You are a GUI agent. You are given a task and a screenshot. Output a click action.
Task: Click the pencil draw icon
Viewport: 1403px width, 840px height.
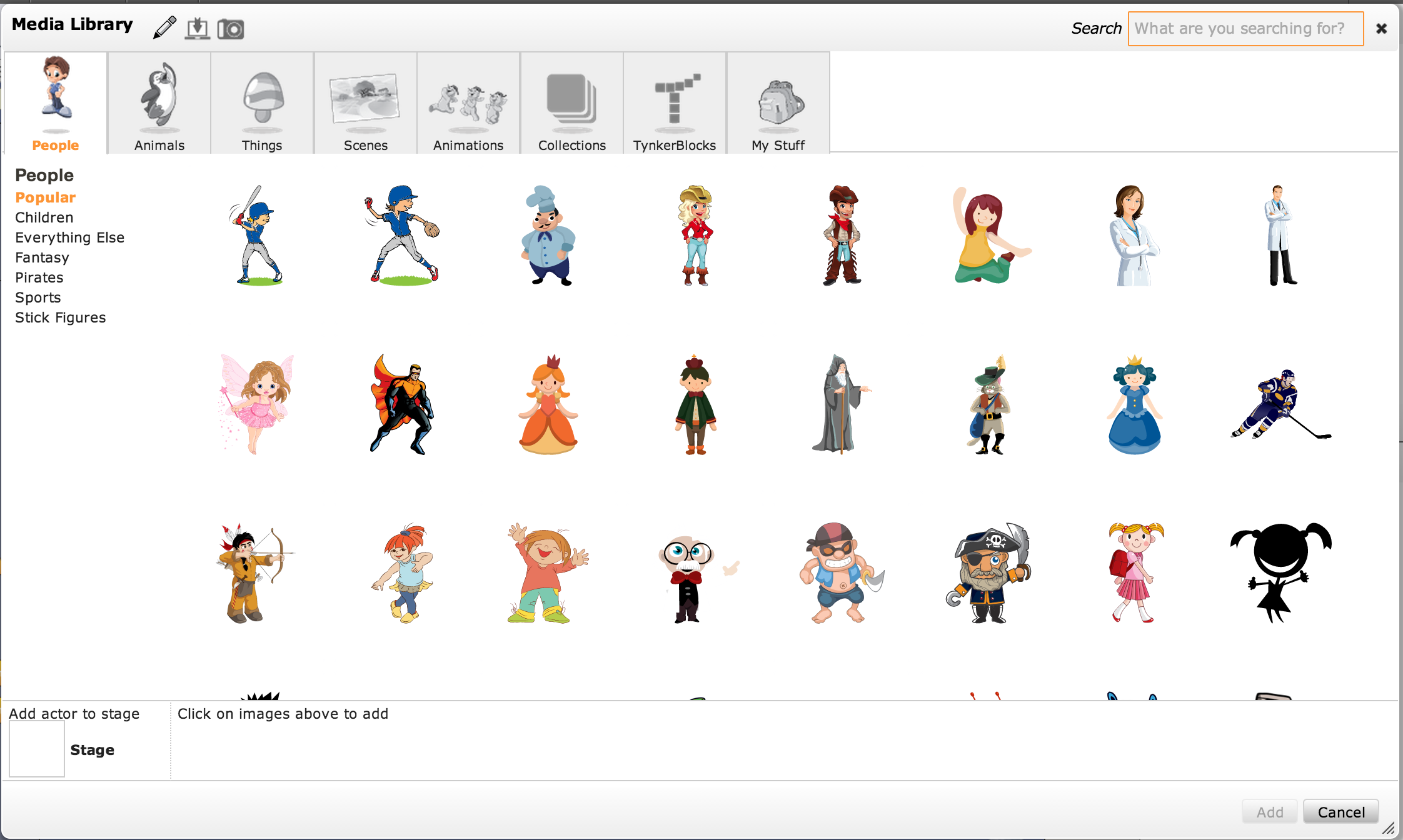point(165,27)
